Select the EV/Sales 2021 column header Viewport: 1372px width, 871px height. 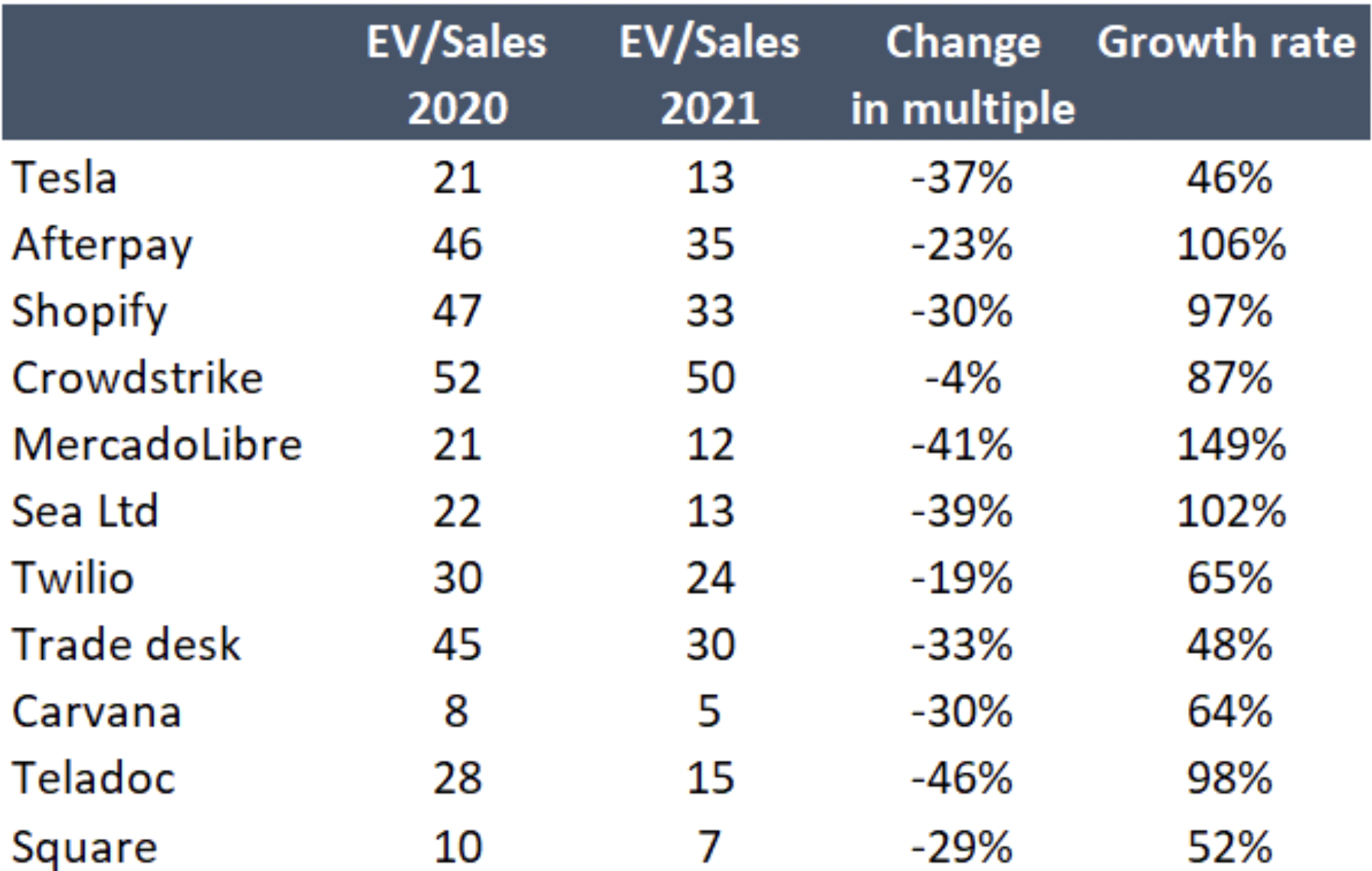(709, 74)
